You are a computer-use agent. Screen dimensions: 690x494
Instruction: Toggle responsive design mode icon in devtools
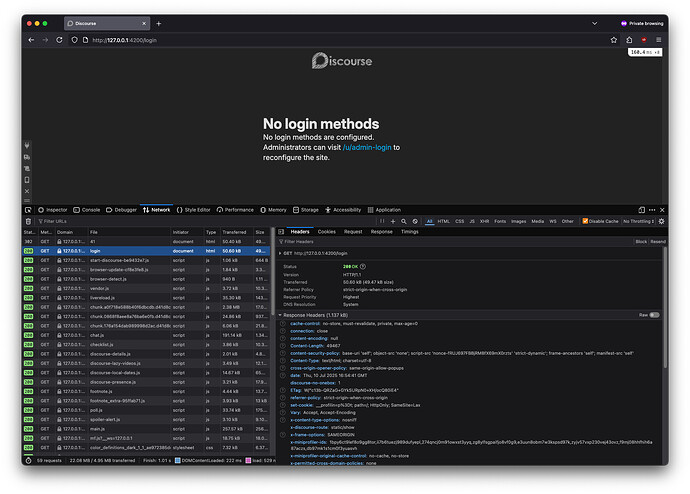pyautogui.click(x=642, y=210)
